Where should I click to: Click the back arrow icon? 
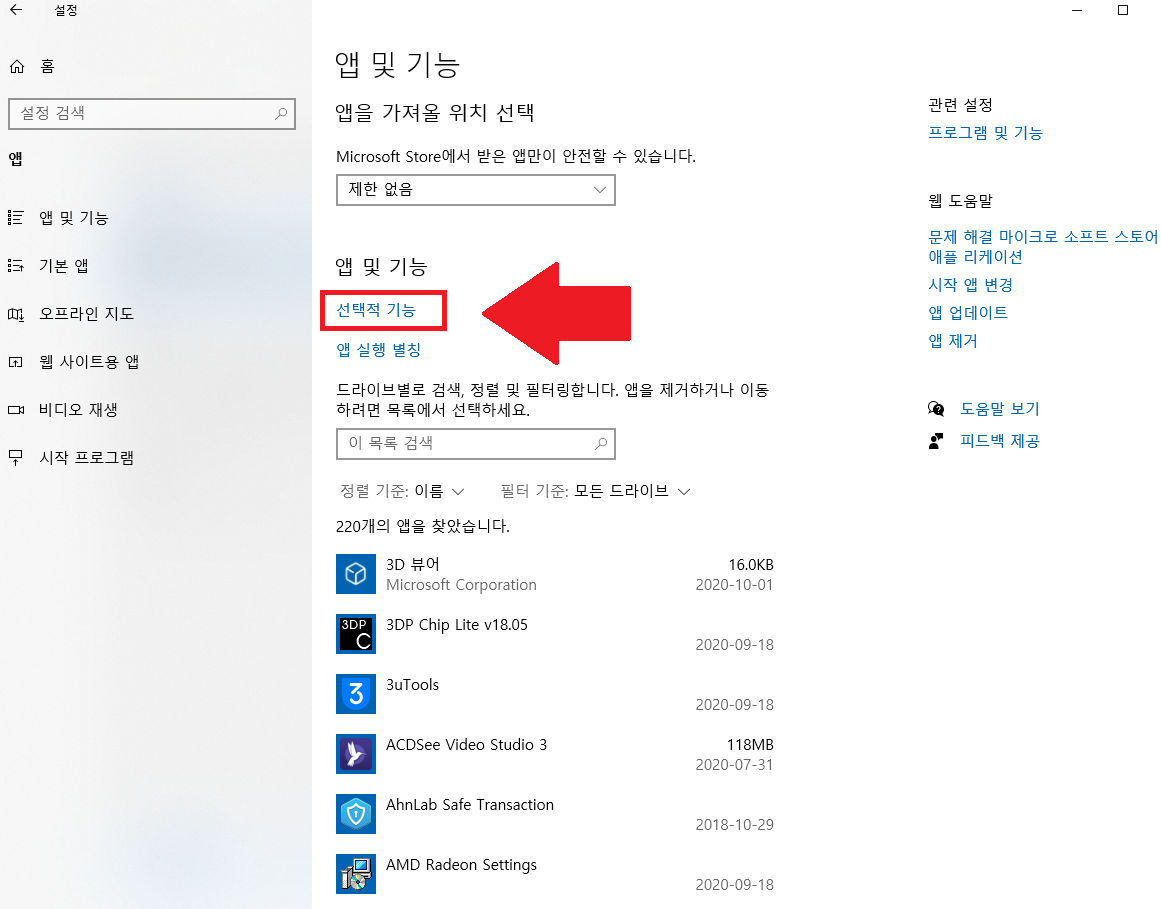point(16,10)
